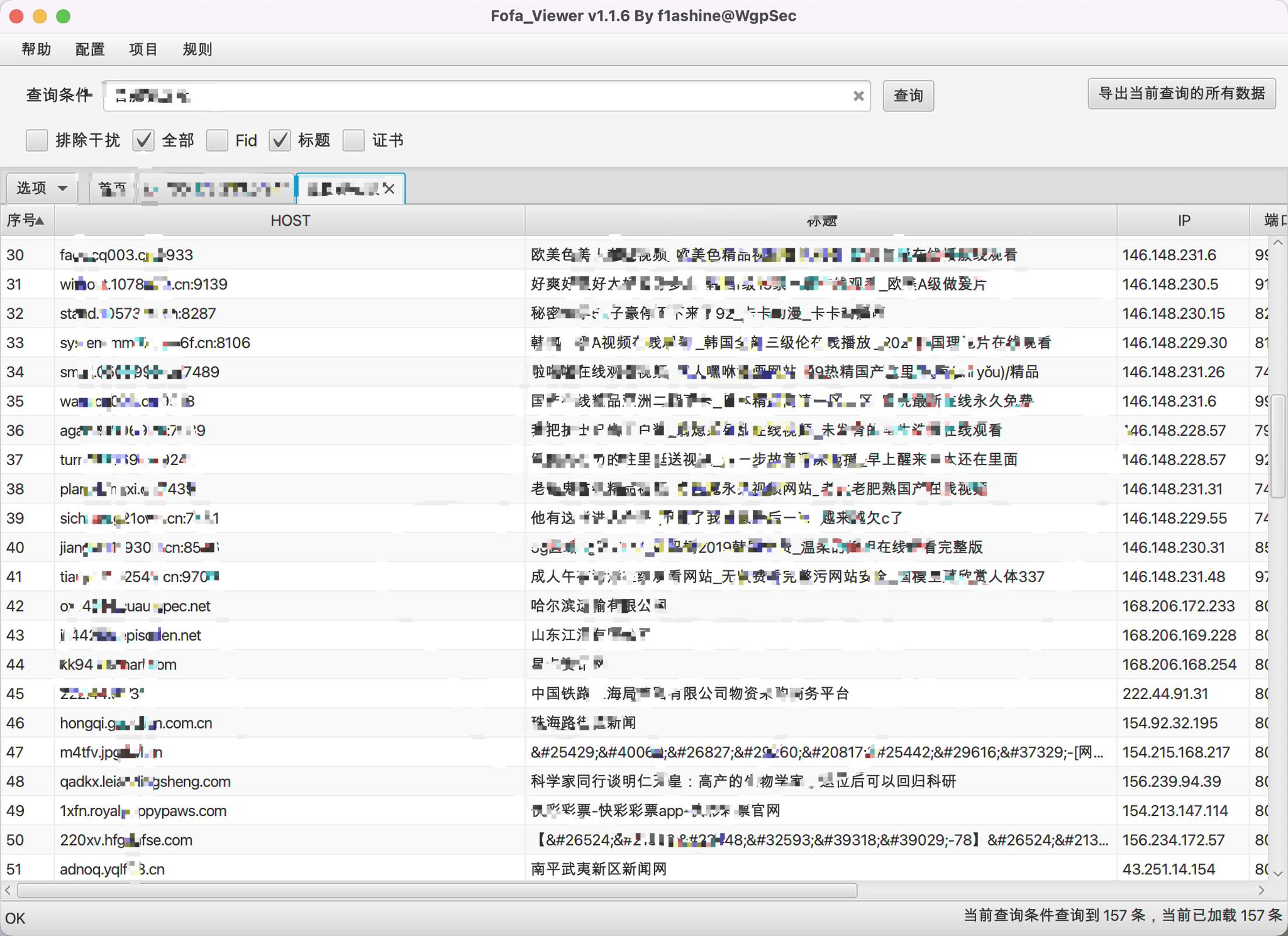Viewport: 1288px width, 936px height.
Task: Enable the 证书 checkbox
Action: 353,140
